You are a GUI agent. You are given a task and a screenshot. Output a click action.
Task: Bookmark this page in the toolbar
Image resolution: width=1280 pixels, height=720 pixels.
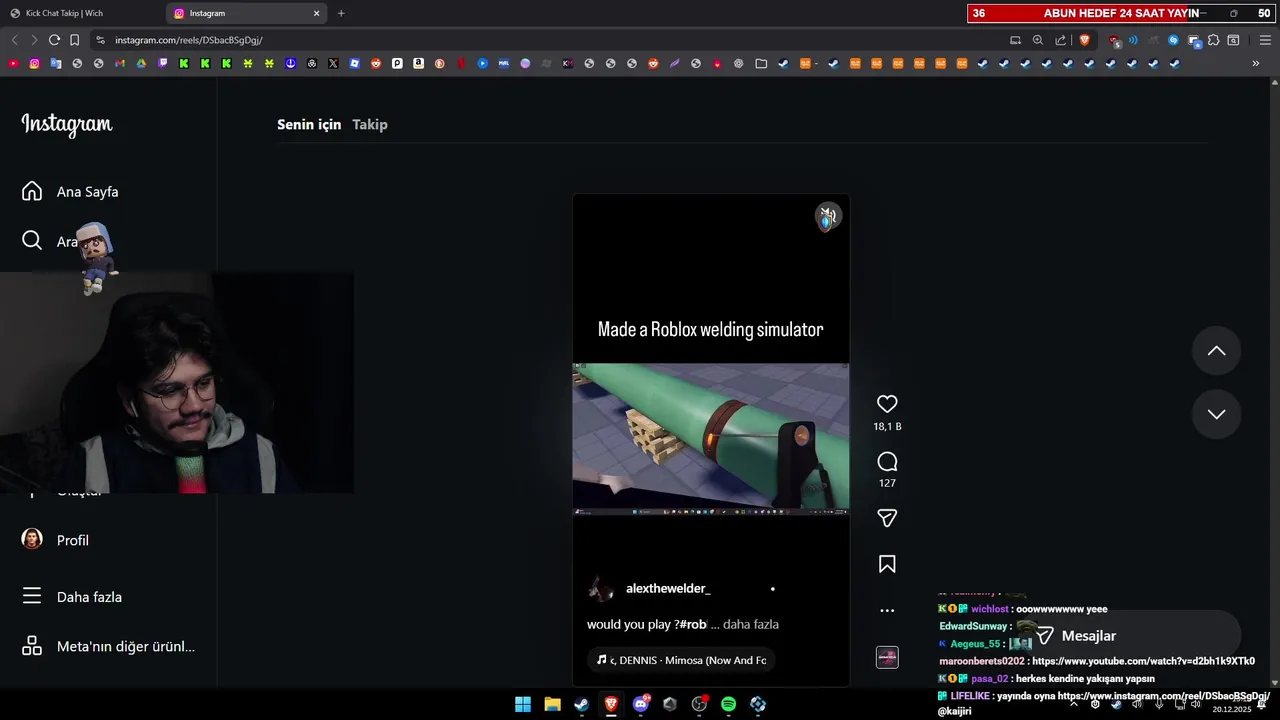[74, 40]
